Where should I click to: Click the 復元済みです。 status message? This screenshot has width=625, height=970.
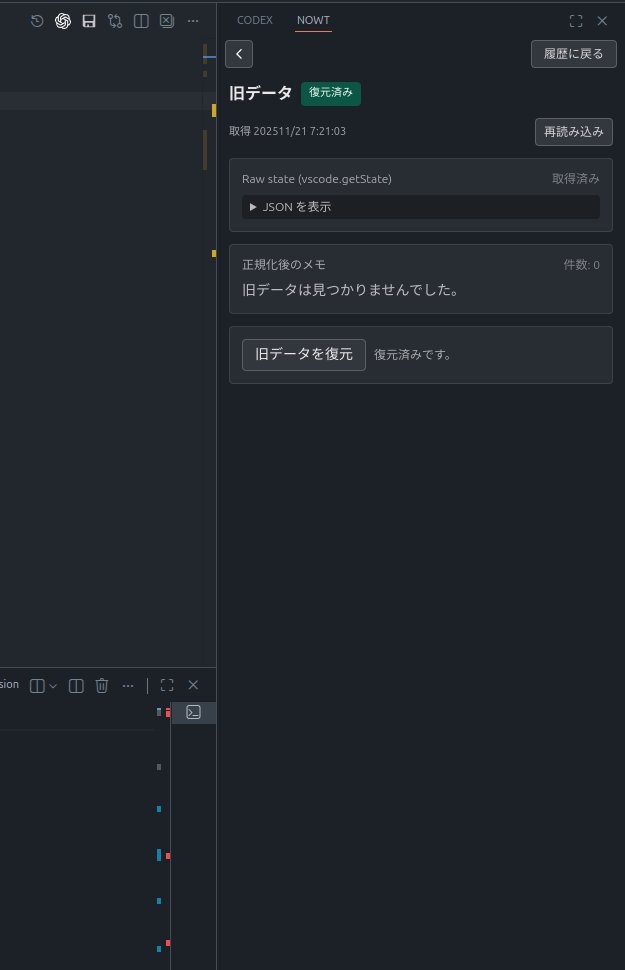pos(413,355)
